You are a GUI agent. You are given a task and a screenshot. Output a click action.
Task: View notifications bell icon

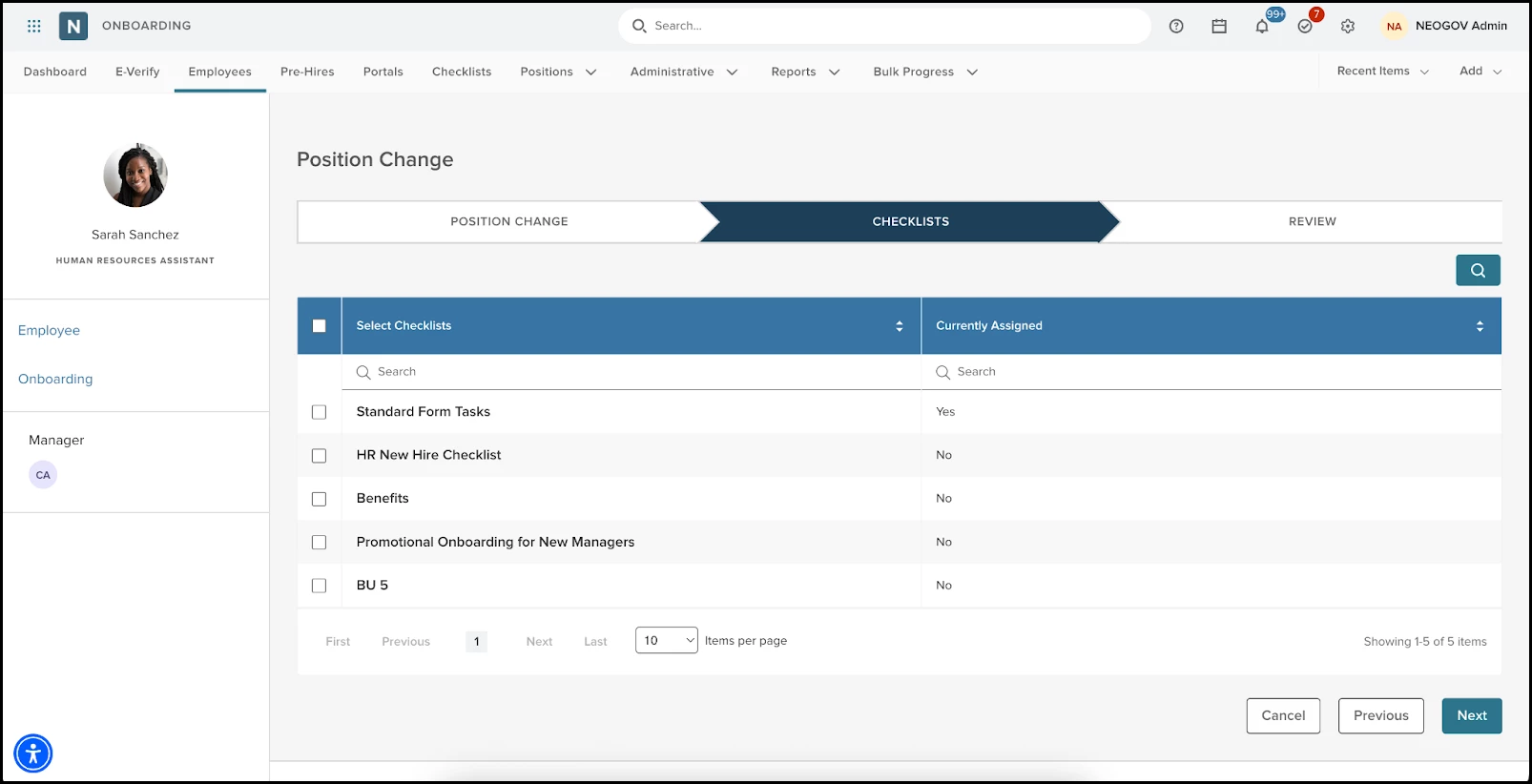click(1262, 27)
